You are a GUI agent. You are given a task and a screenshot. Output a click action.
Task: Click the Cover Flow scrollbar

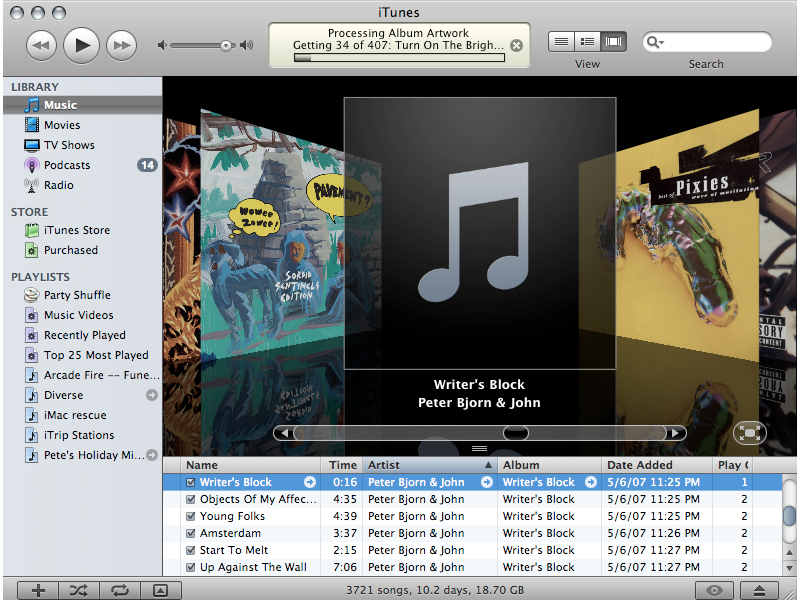[515, 432]
